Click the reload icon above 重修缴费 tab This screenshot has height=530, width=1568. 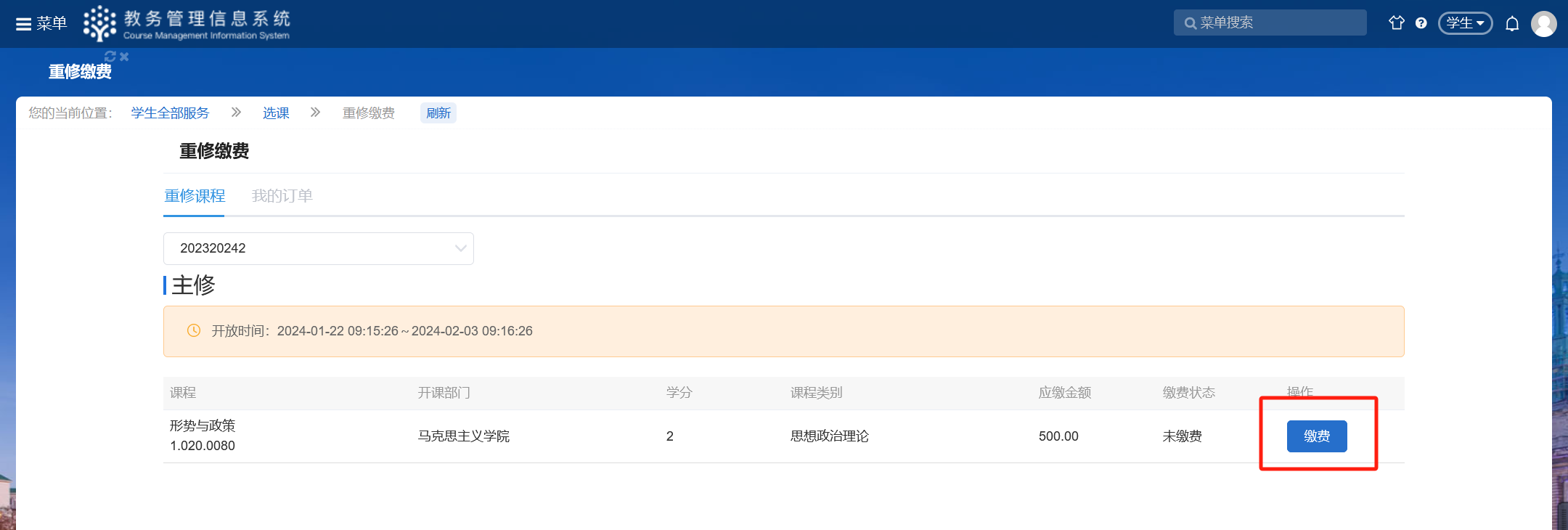(110, 57)
